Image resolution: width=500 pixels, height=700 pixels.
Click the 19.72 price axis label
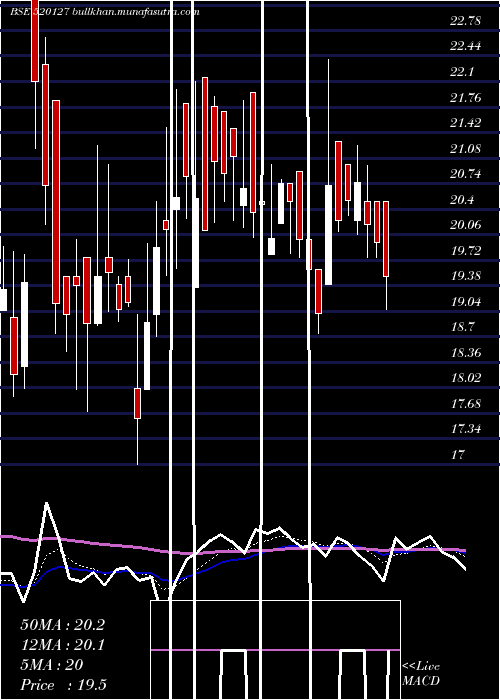(466, 250)
